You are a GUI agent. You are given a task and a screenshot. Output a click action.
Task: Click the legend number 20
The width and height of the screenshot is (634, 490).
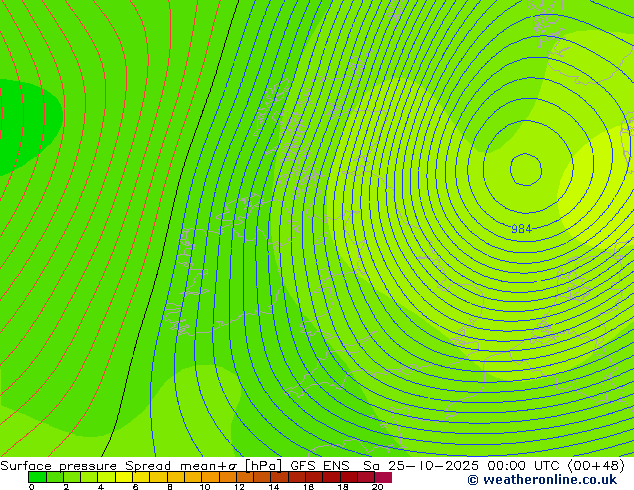pyautogui.click(x=377, y=487)
